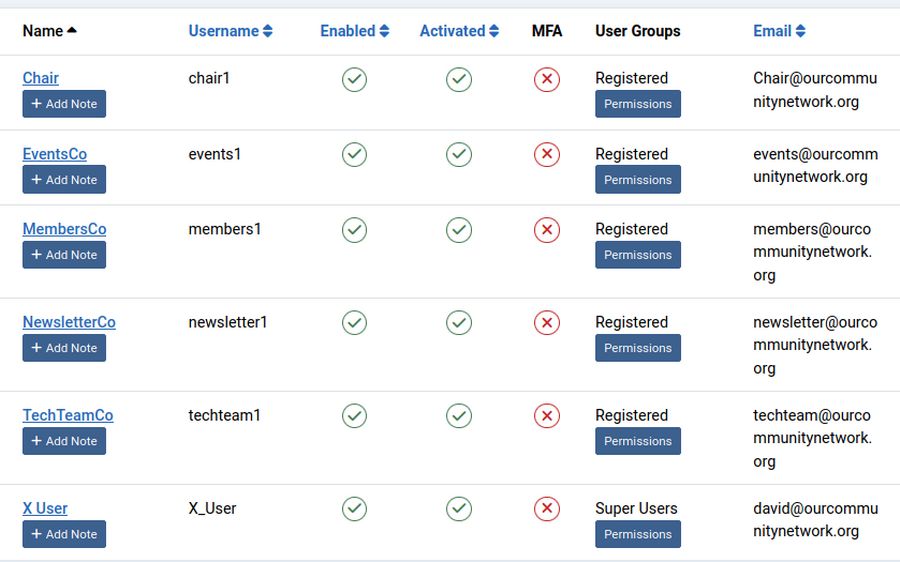Click the MFA red cross icon for MembersCo
This screenshot has width=900, height=562.
[547, 230]
